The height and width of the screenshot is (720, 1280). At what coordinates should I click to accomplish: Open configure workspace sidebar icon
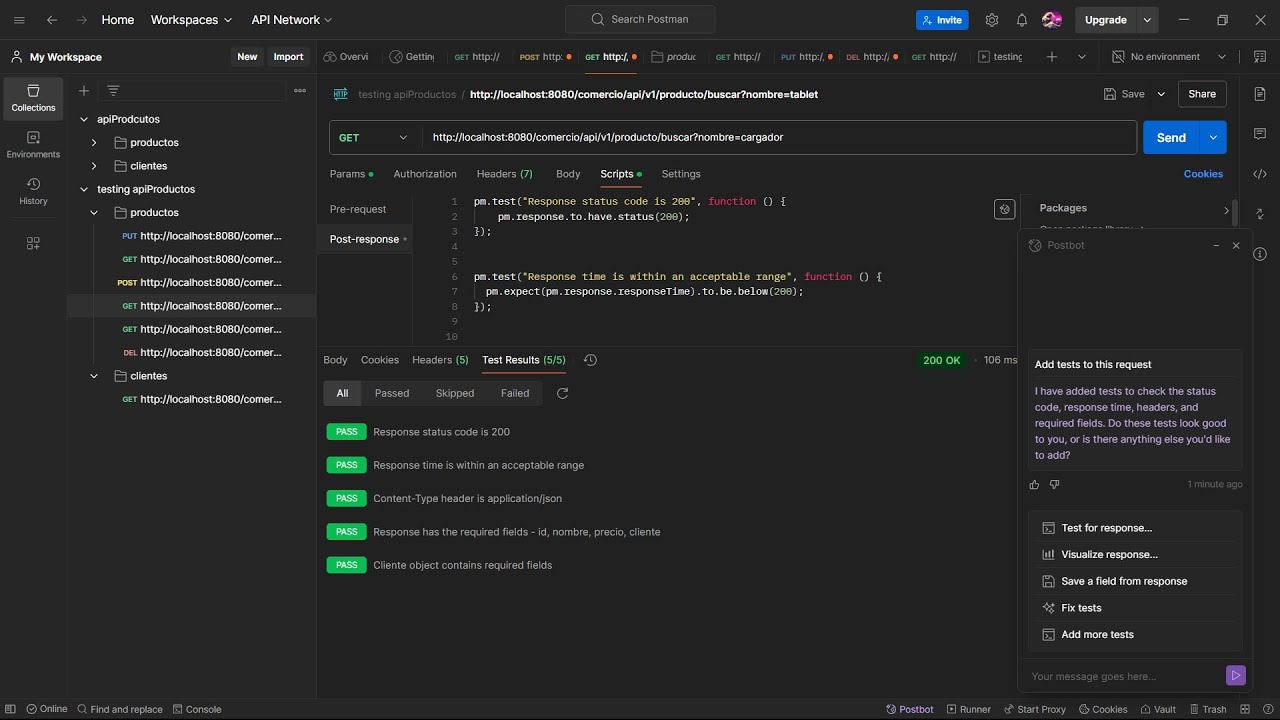point(33,243)
